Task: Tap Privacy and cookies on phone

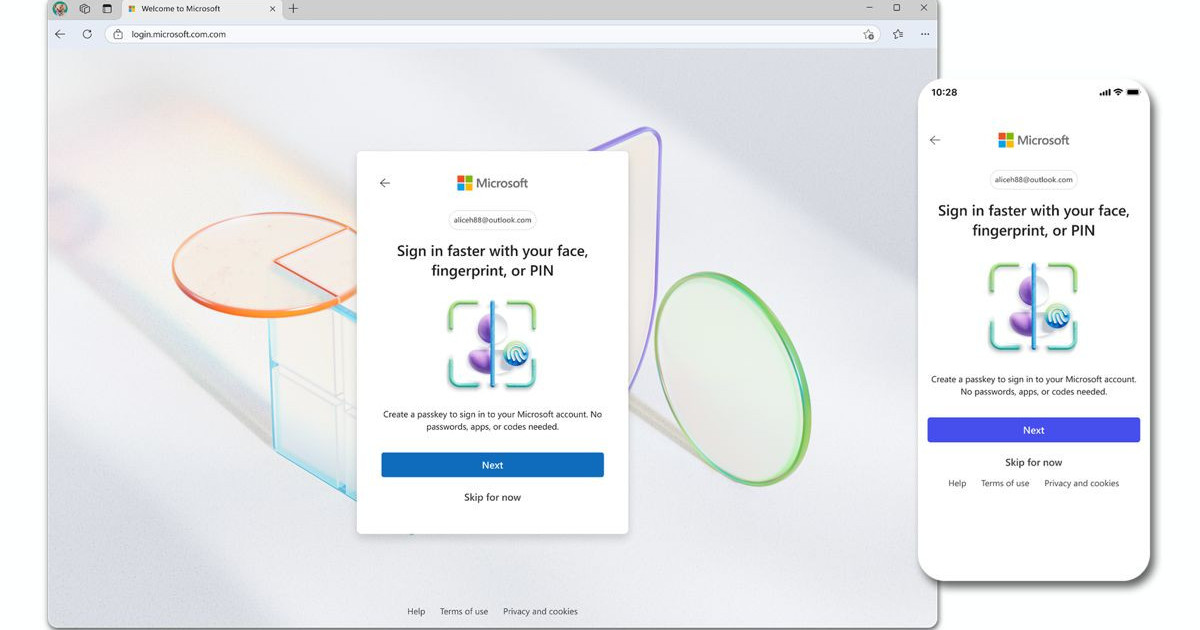Action: pyautogui.click(x=1081, y=483)
